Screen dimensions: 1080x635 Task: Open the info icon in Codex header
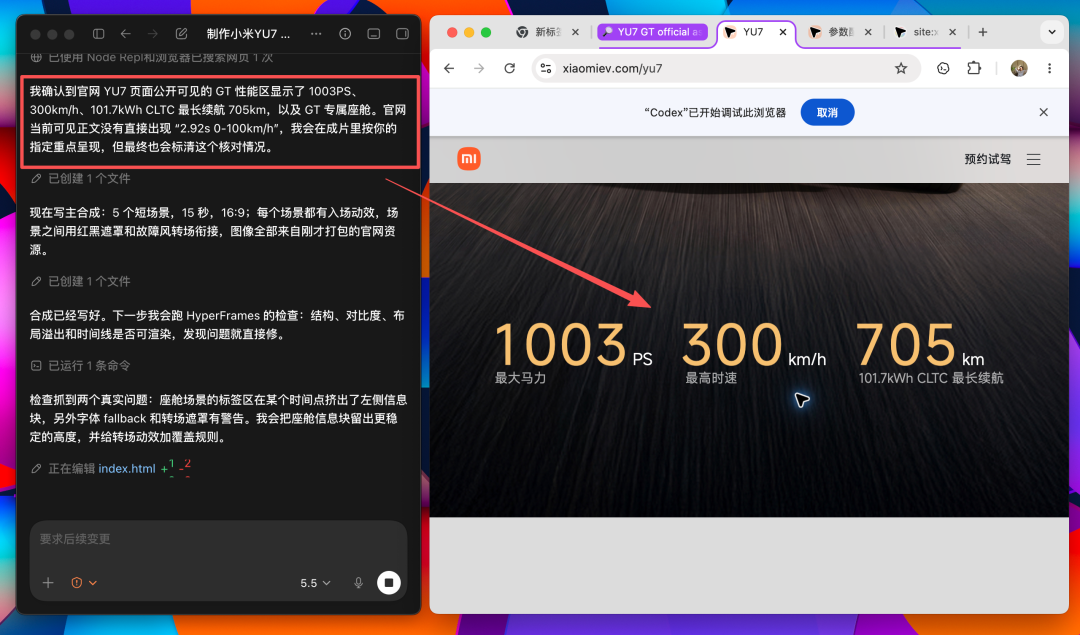(x=345, y=34)
